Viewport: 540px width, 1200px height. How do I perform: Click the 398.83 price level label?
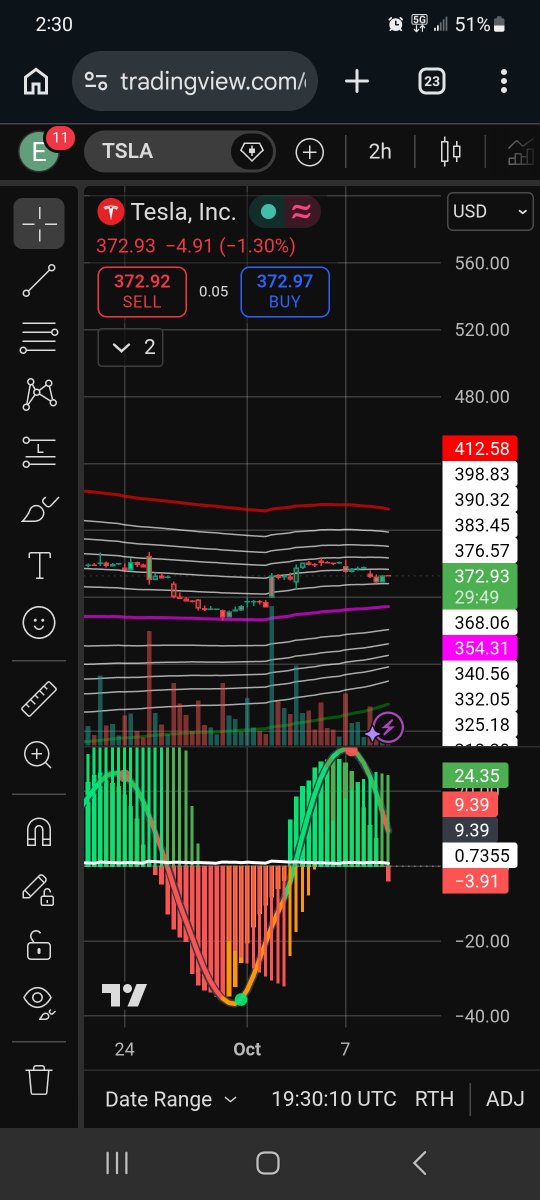point(479,474)
